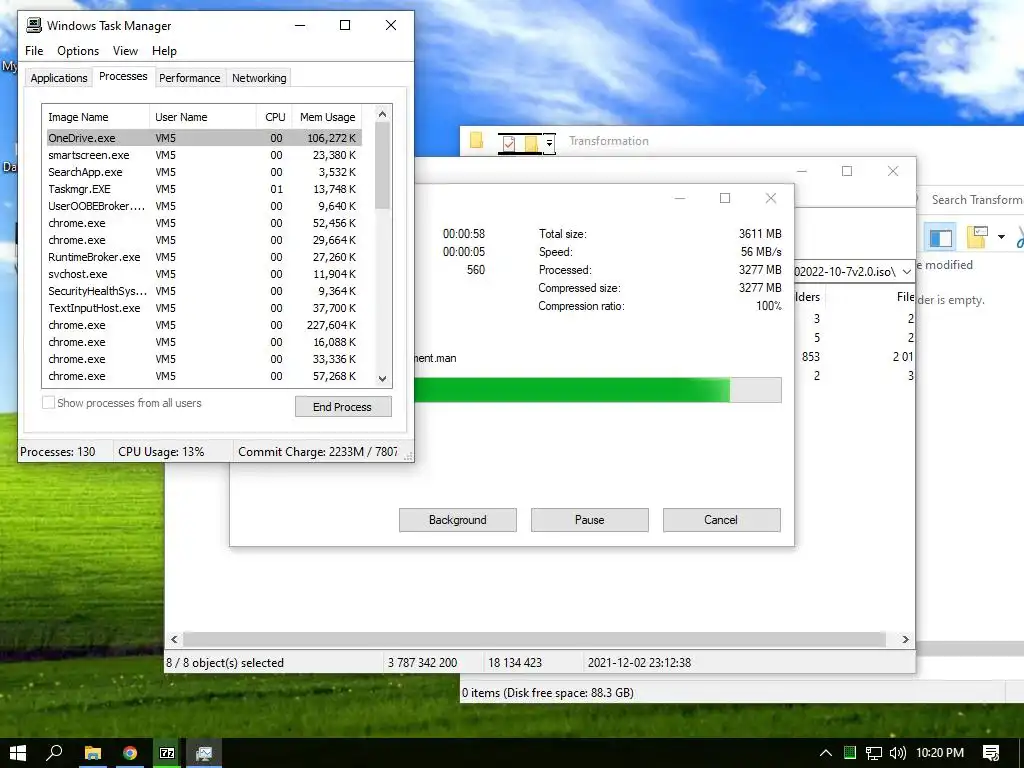
Task: Open Customize Quick Access Toolbar dropdown
Action: [550, 143]
